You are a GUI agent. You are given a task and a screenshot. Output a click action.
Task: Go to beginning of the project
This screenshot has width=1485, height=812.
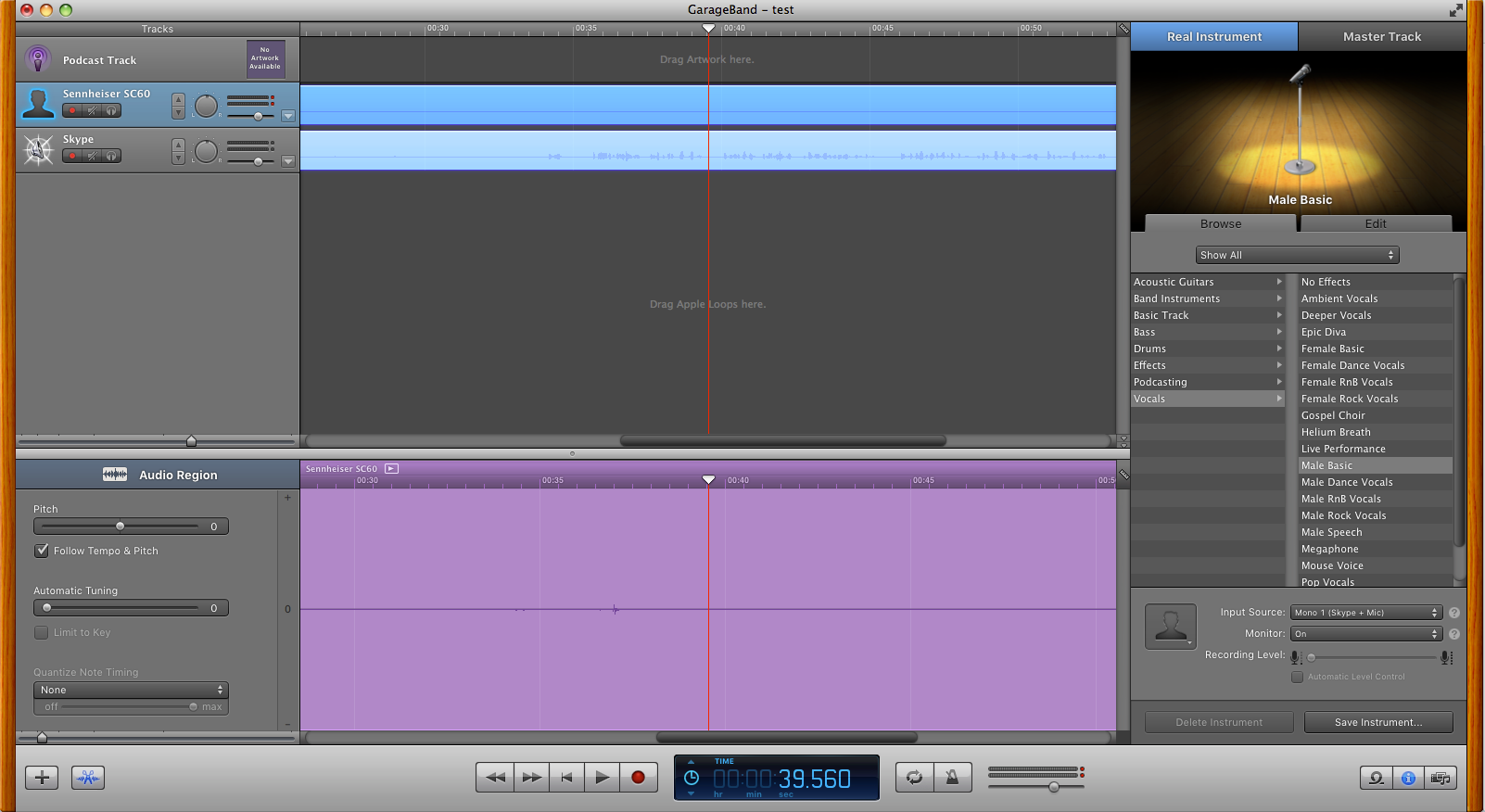coord(566,777)
